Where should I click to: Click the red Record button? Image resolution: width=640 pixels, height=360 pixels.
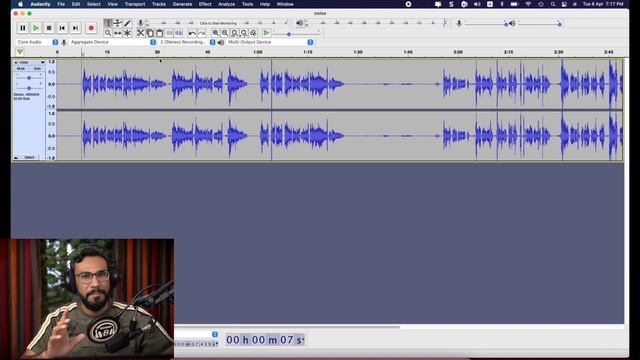[x=91, y=28]
